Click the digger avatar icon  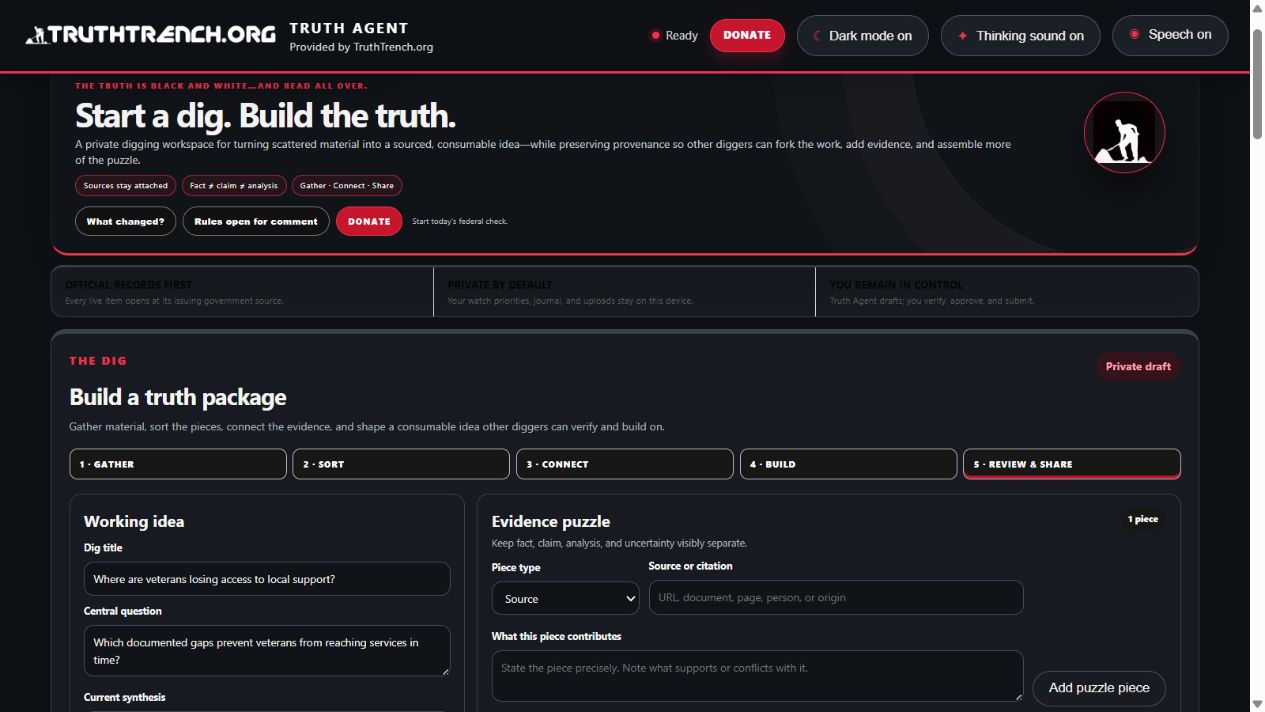(1124, 132)
